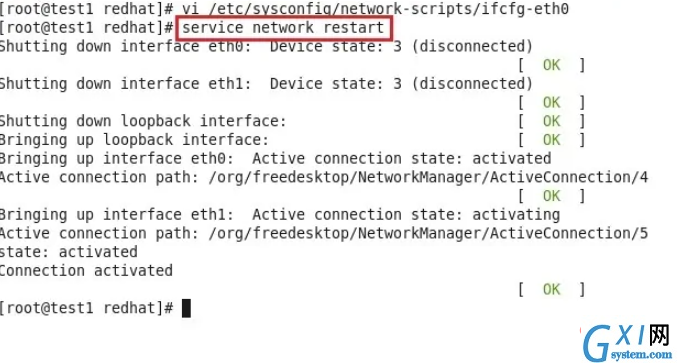Screen dimensions: 679x363
Task: Click OK next to 'Shutting down loopback interface'
Action: tap(551, 121)
